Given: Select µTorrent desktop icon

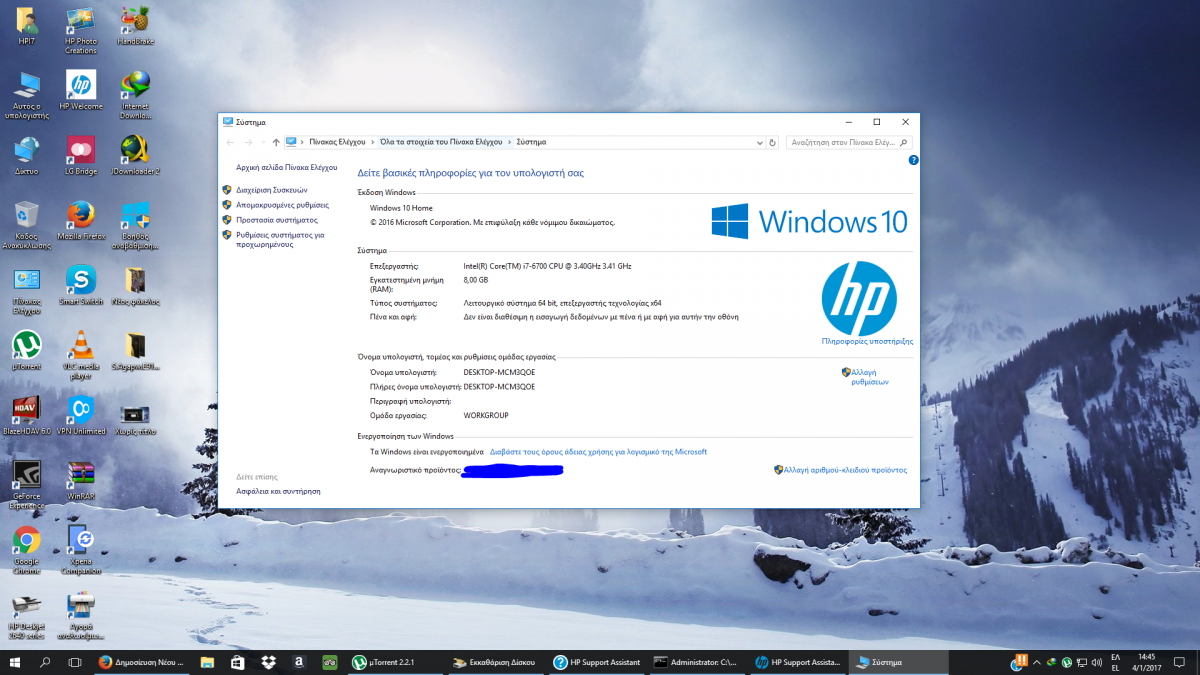Looking at the screenshot, I should [x=27, y=350].
